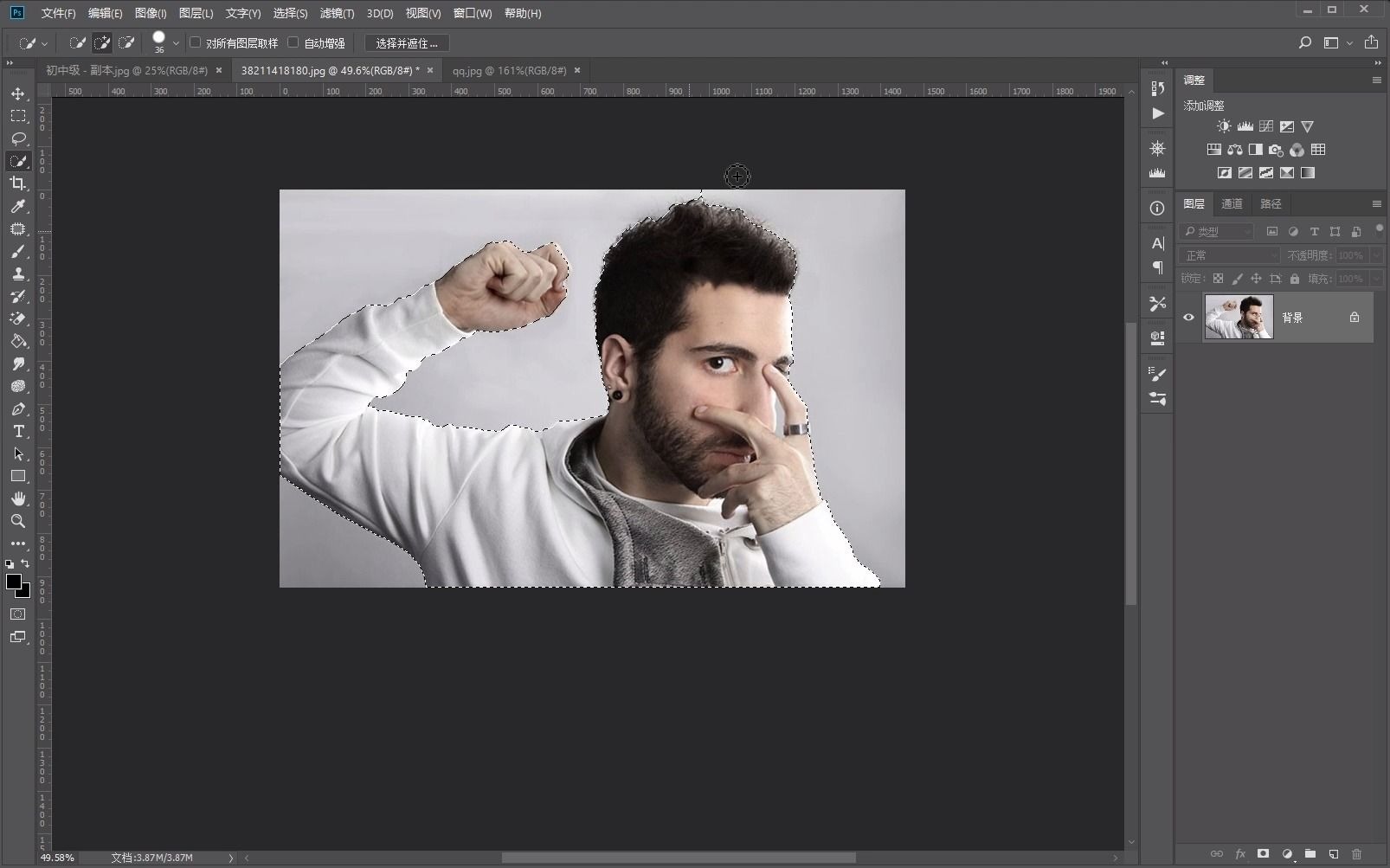The image size is (1390, 868).
Task: Click the Share icon in options bar
Action: coord(1371,42)
